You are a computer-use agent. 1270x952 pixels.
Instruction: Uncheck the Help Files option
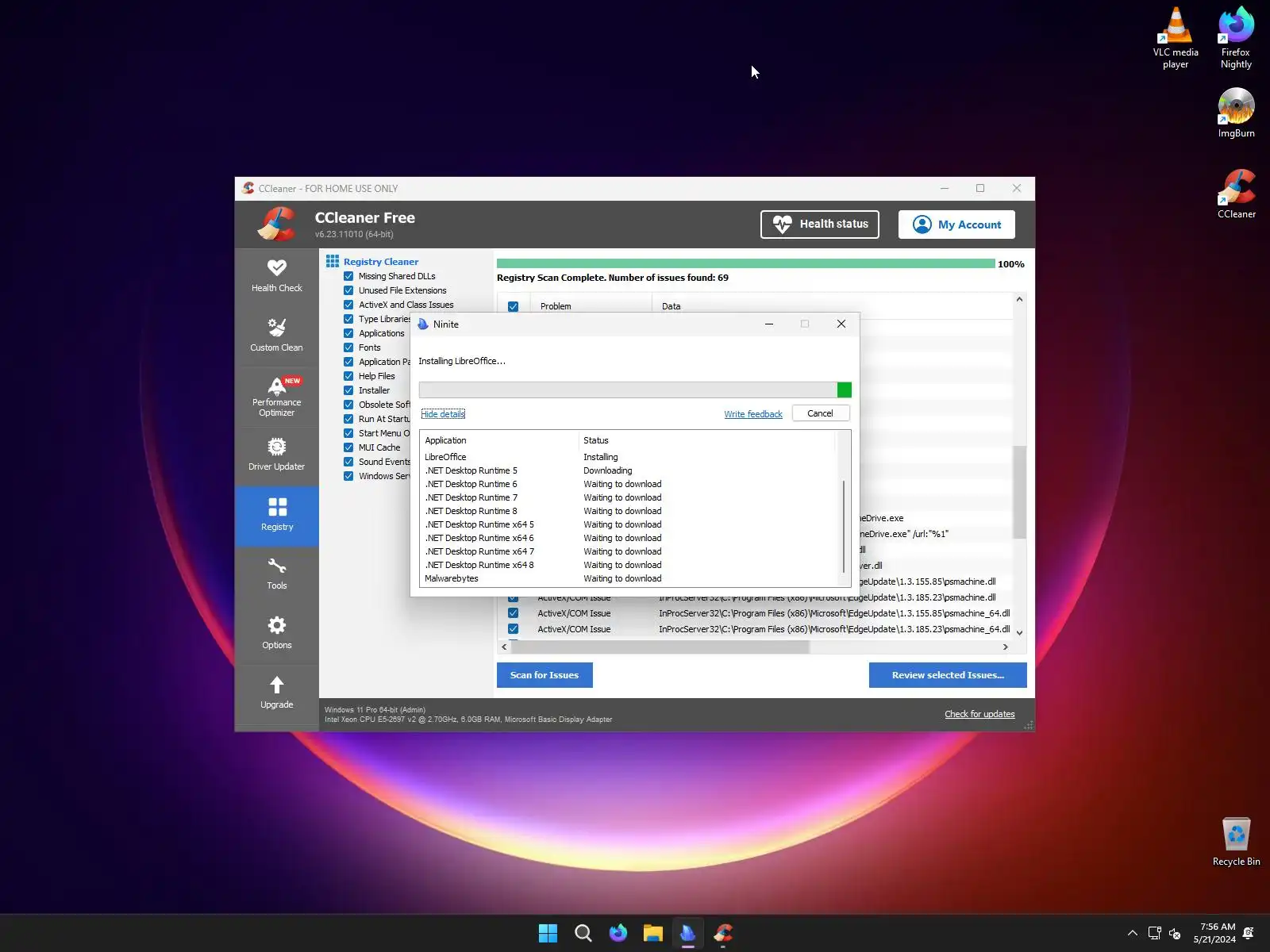(348, 376)
